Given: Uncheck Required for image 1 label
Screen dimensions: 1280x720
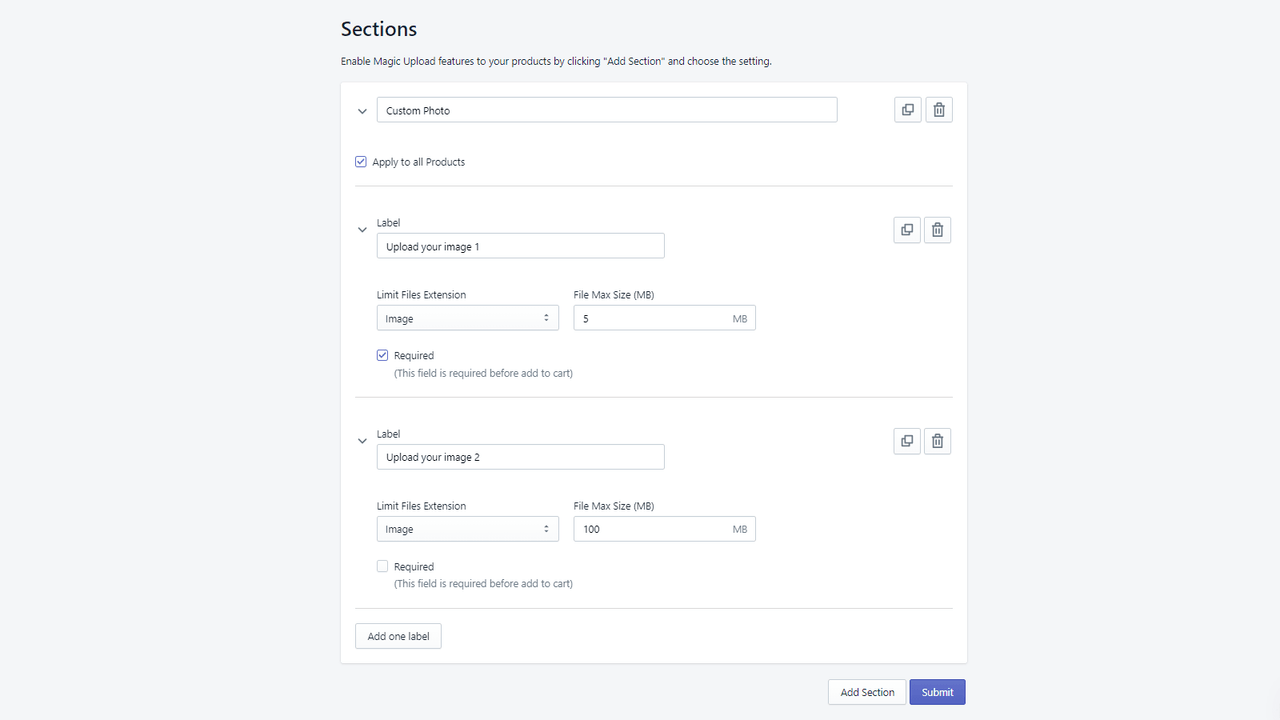Looking at the screenshot, I should click(x=382, y=355).
